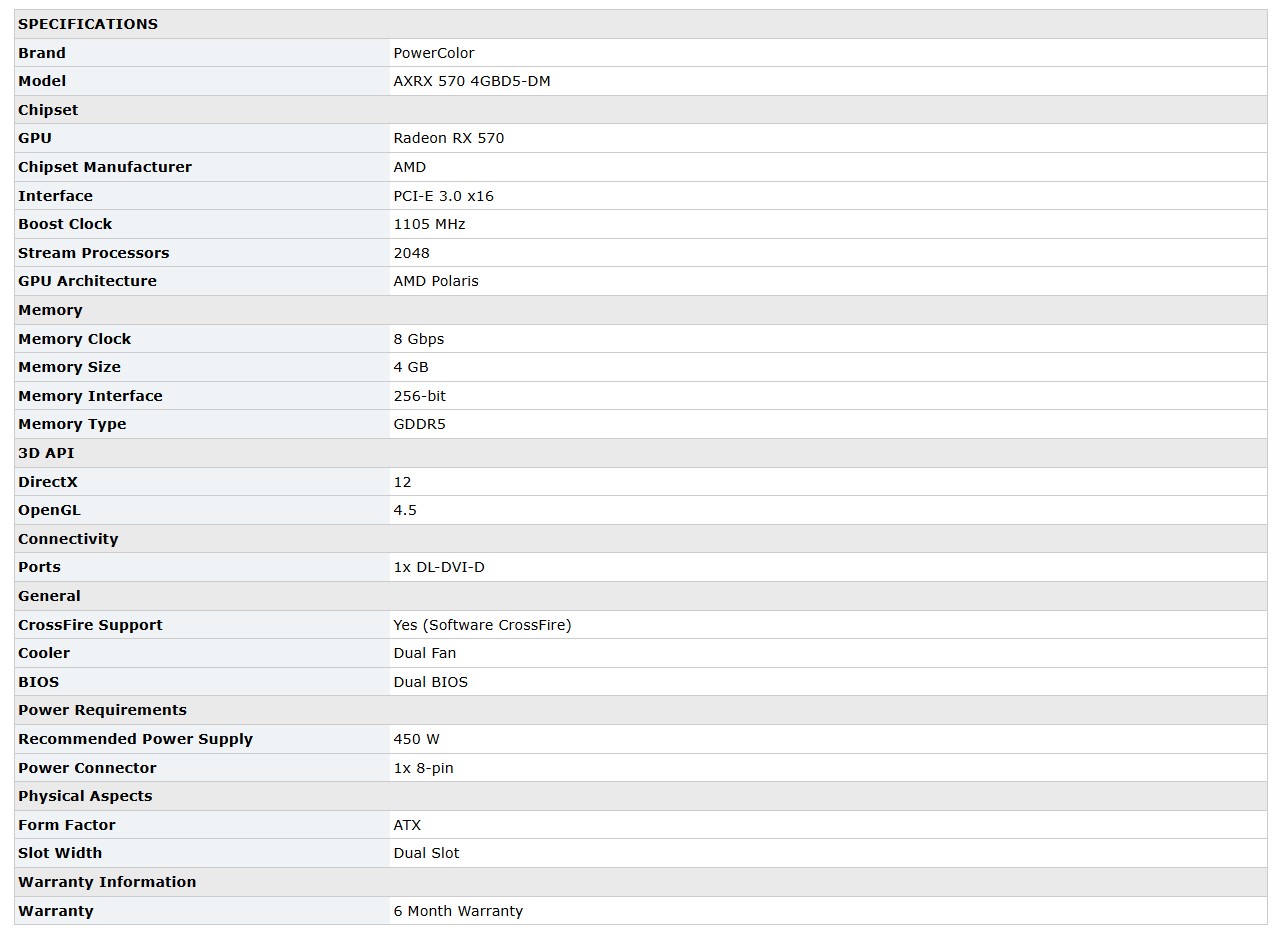Select the 8 Gbps memory clock value
Image resolution: width=1278 pixels, height=946 pixels.
(419, 339)
